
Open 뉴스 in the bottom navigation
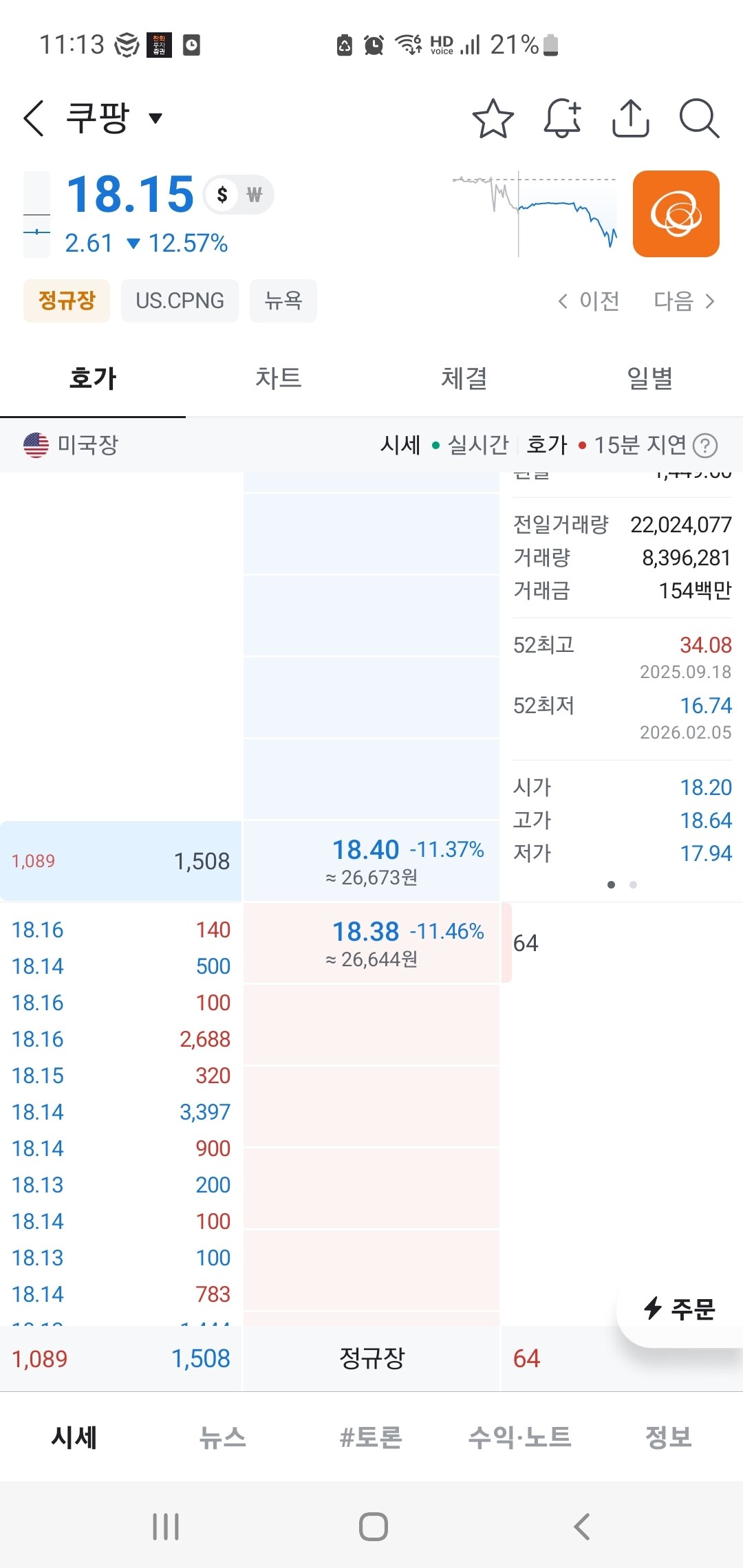[x=222, y=1437]
